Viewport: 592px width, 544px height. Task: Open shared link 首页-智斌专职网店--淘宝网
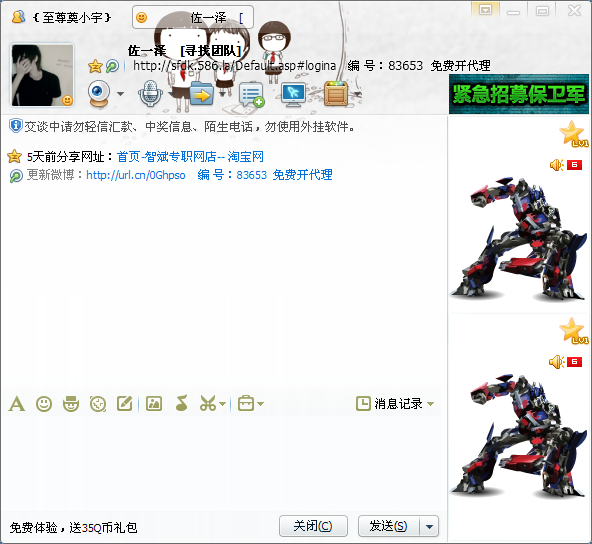(x=190, y=157)
